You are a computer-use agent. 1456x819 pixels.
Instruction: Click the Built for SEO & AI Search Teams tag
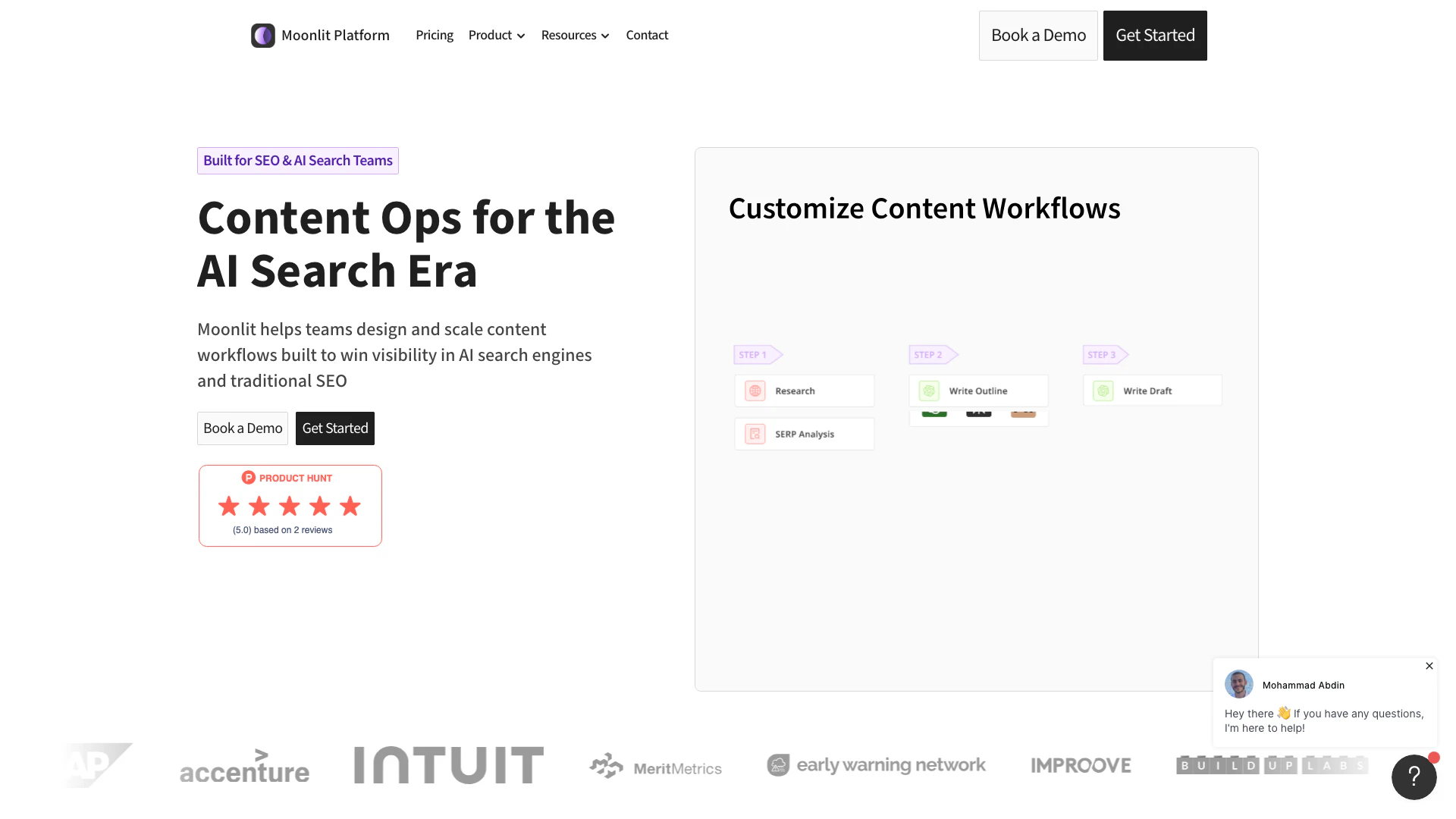[x=298, y=161]
